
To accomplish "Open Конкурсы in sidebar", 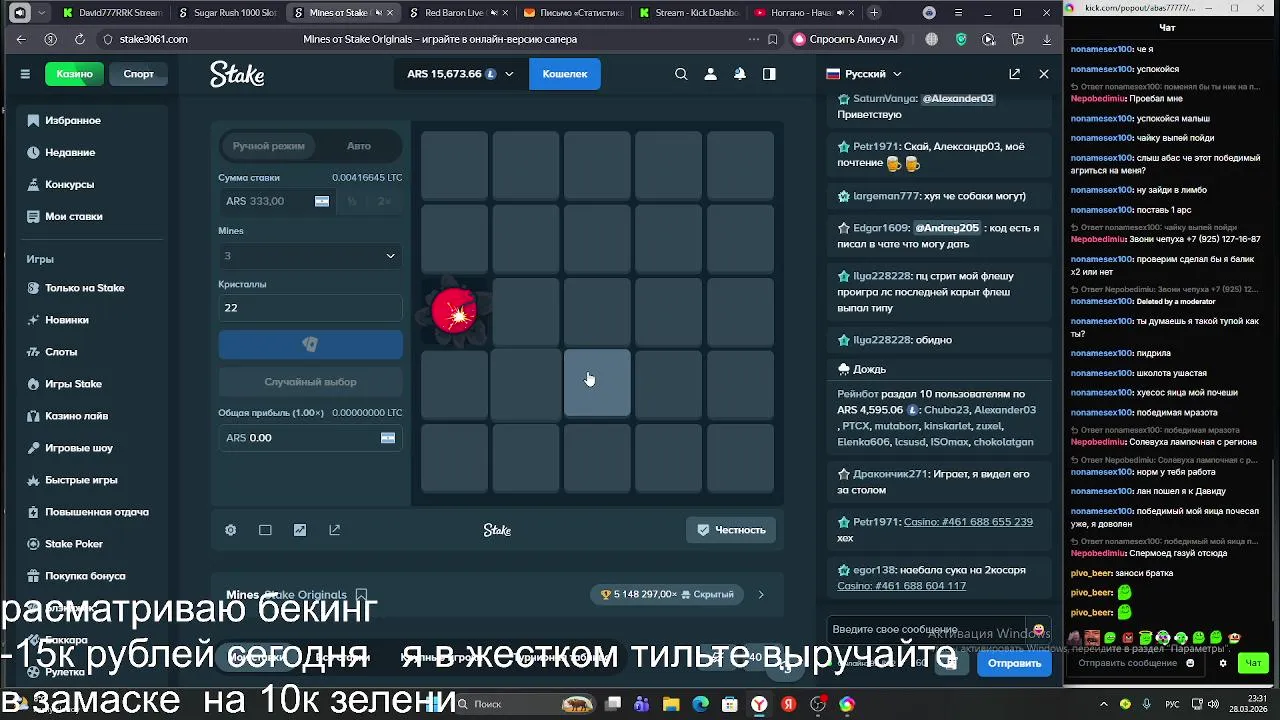I will (x=69, y=184).
